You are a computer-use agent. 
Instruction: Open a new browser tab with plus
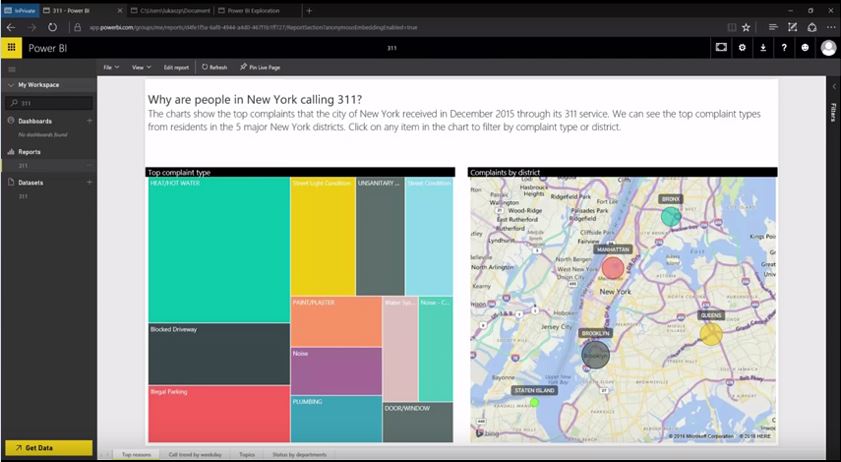309,11
